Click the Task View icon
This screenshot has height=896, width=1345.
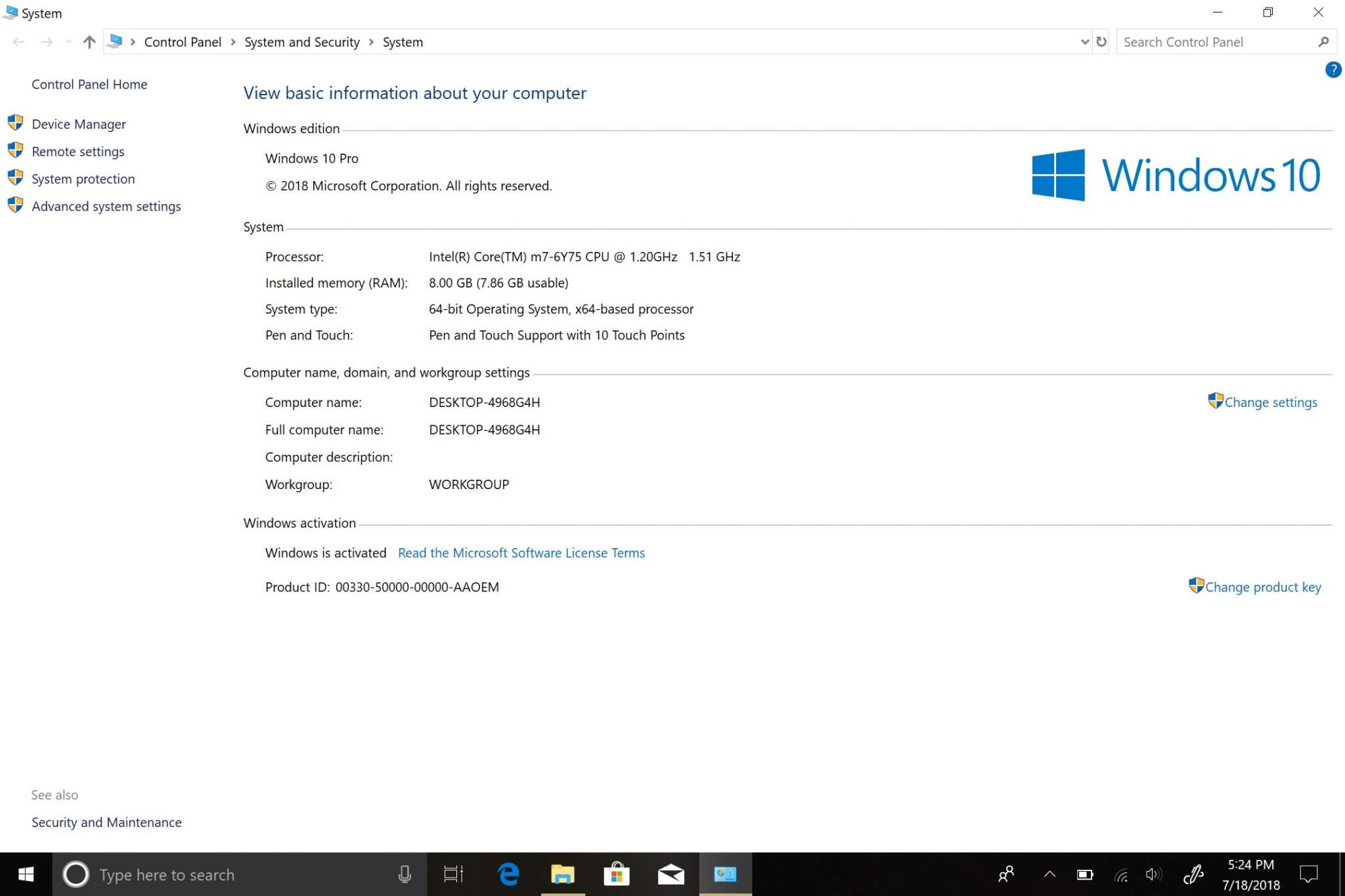(x=453, y=874)
